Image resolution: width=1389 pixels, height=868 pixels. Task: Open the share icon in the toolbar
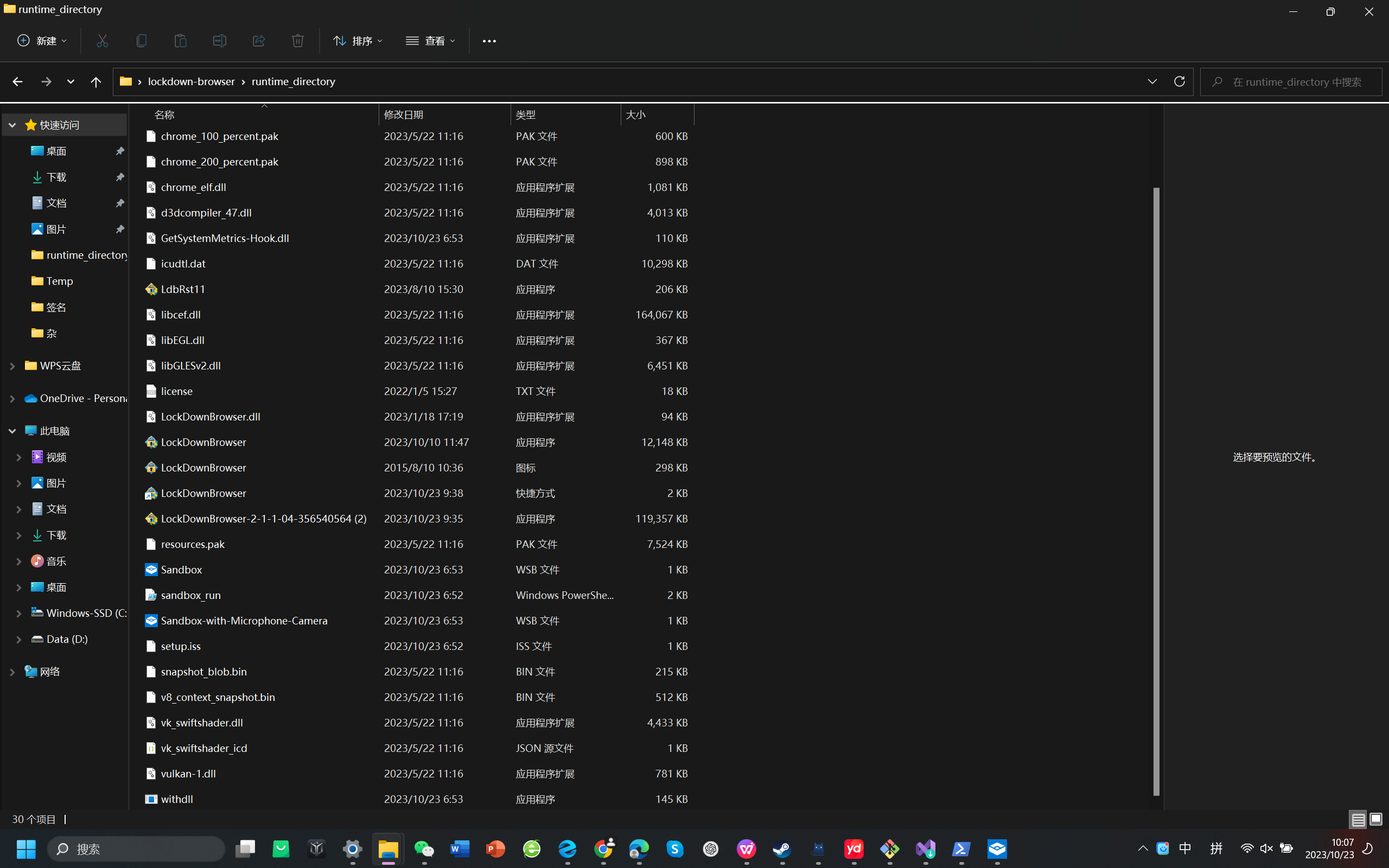click(x=258, y=40)
